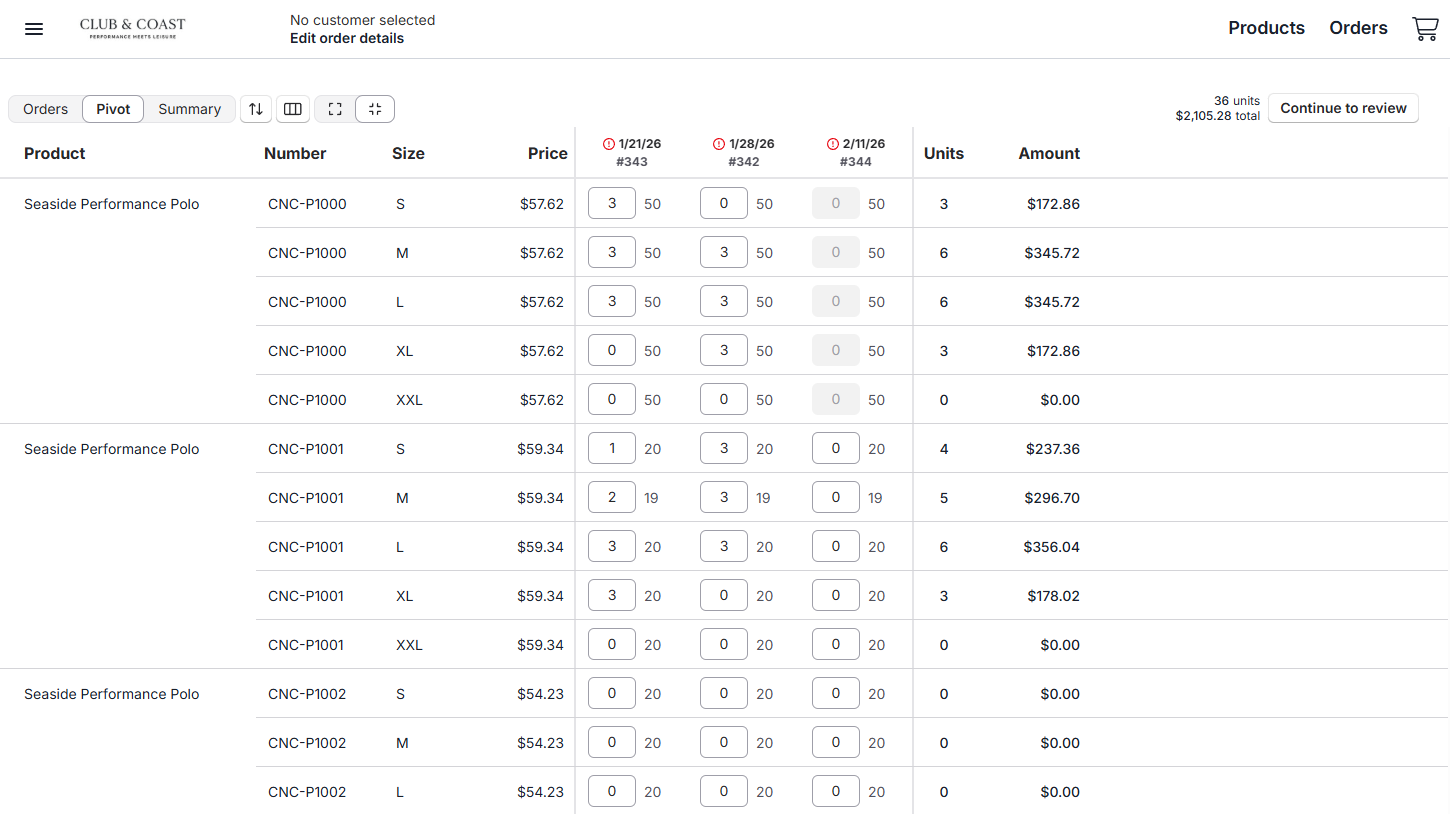Open Orders in the top navigation
Image resolution: width=1450 pixels, height=814 pixels.
pos(1358,28)
